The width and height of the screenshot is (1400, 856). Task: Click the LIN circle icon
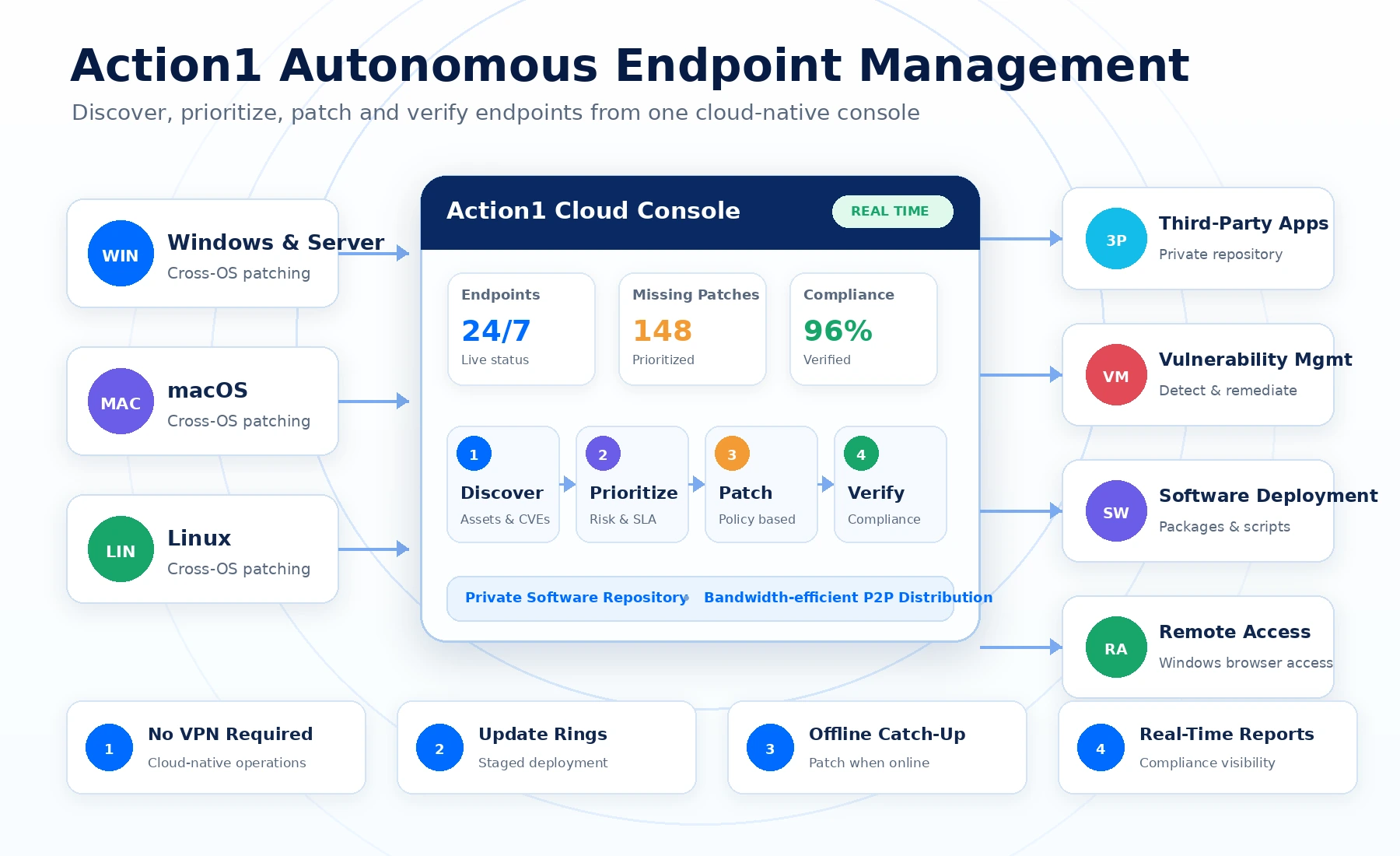[x=121, y=549]
